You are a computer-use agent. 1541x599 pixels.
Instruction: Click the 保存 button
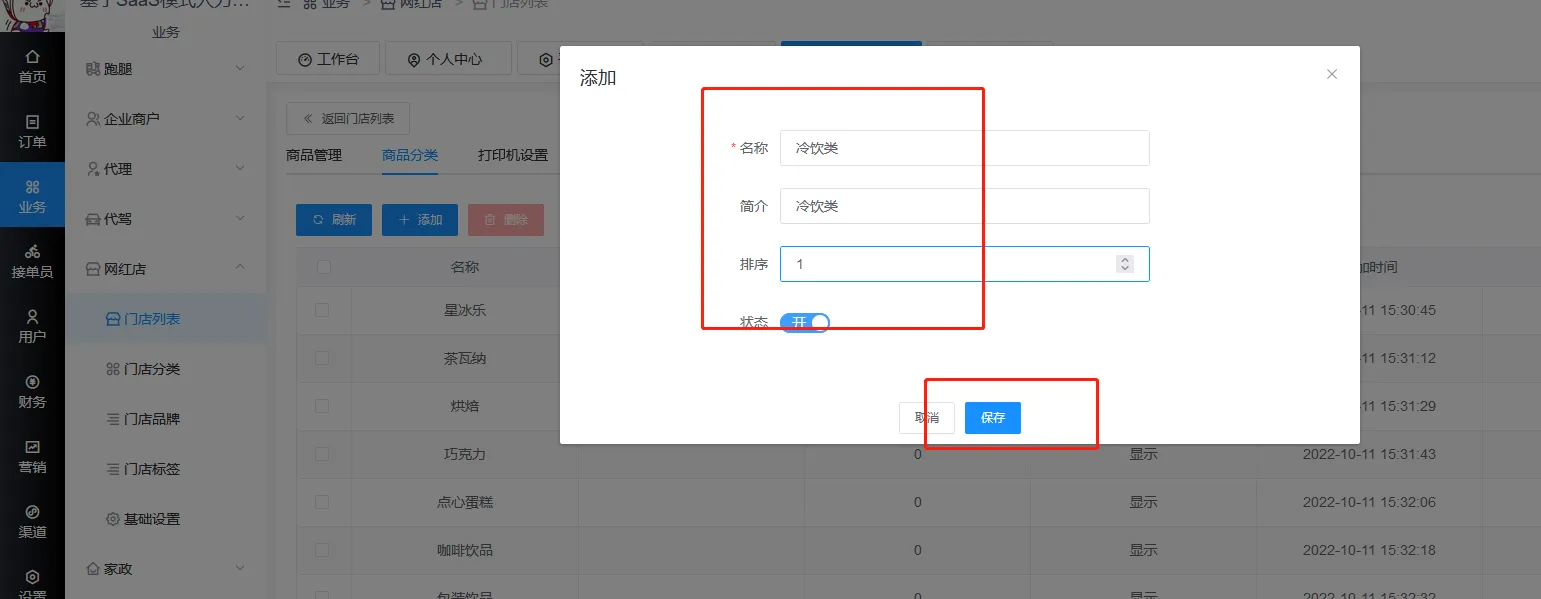992,418
